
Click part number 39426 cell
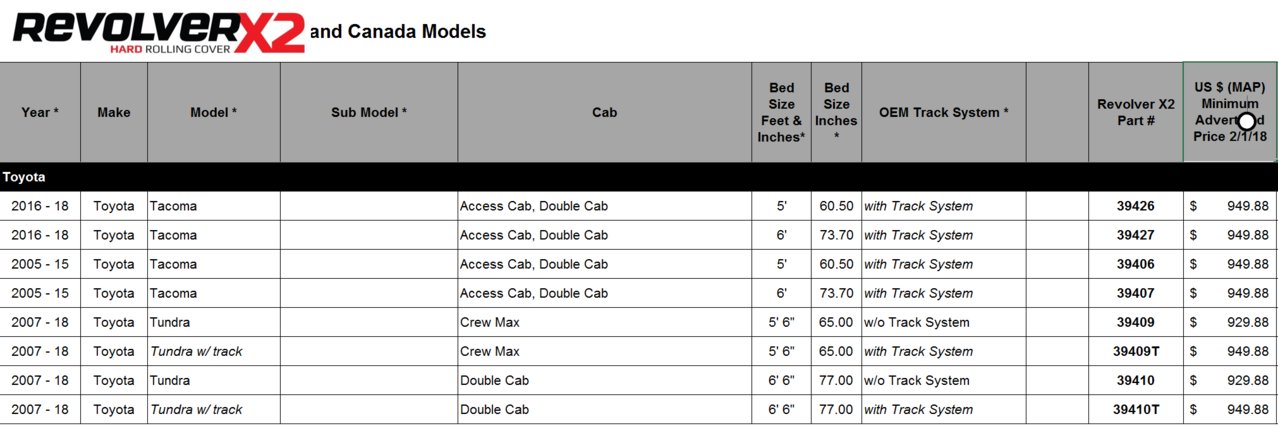point(1136,206)
